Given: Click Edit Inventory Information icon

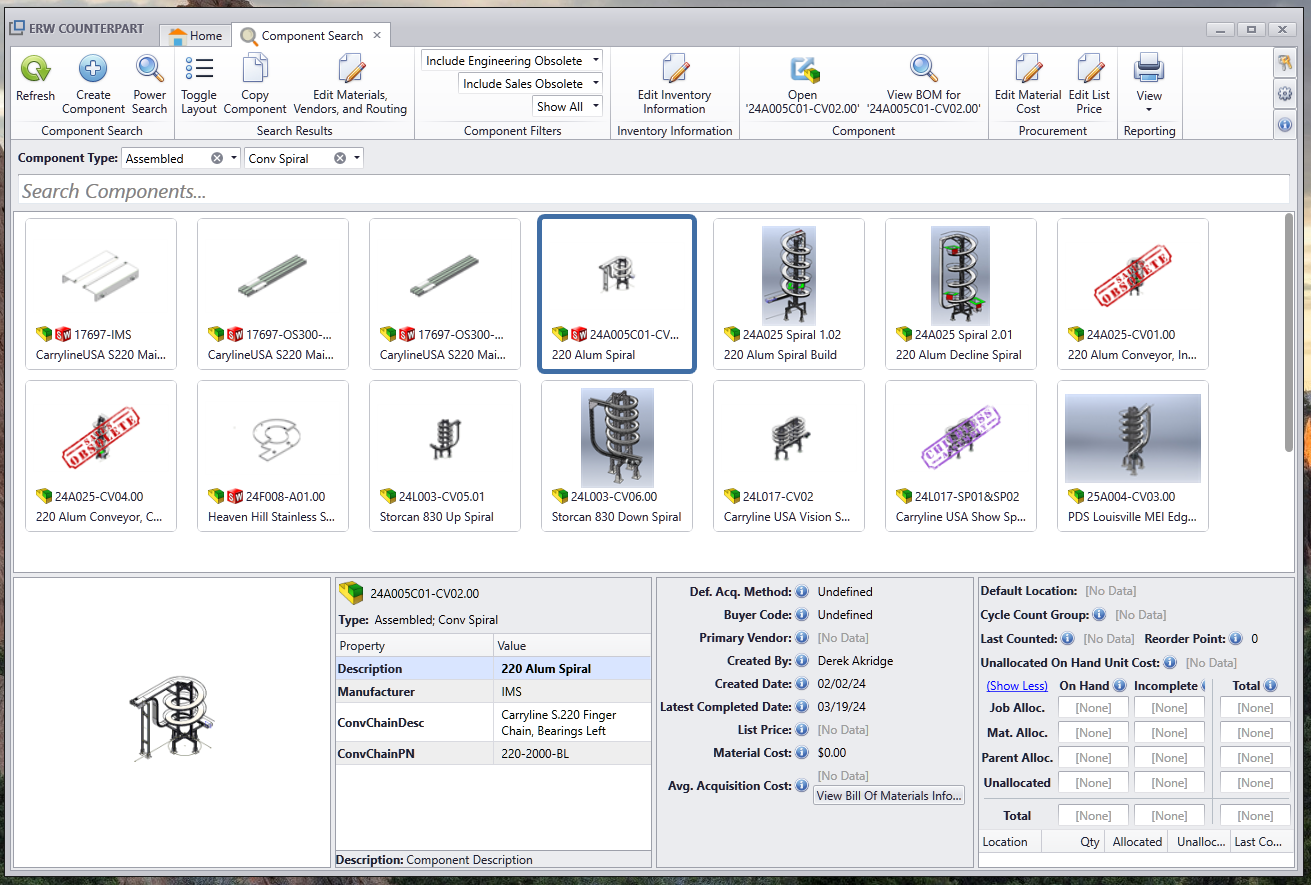Looking at the screenshot, I should [x=675, y=70].
